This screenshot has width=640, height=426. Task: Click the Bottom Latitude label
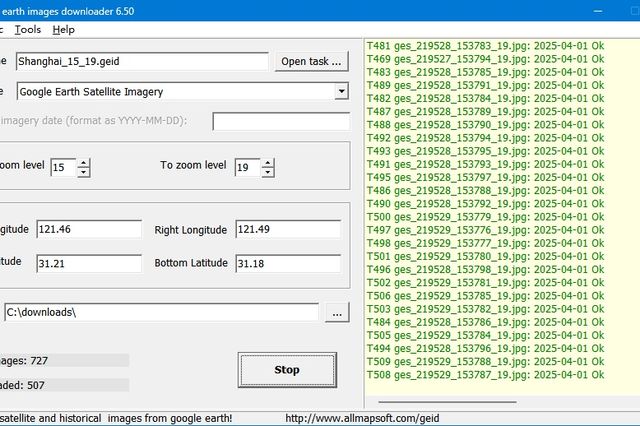click(x=191, y=263)
